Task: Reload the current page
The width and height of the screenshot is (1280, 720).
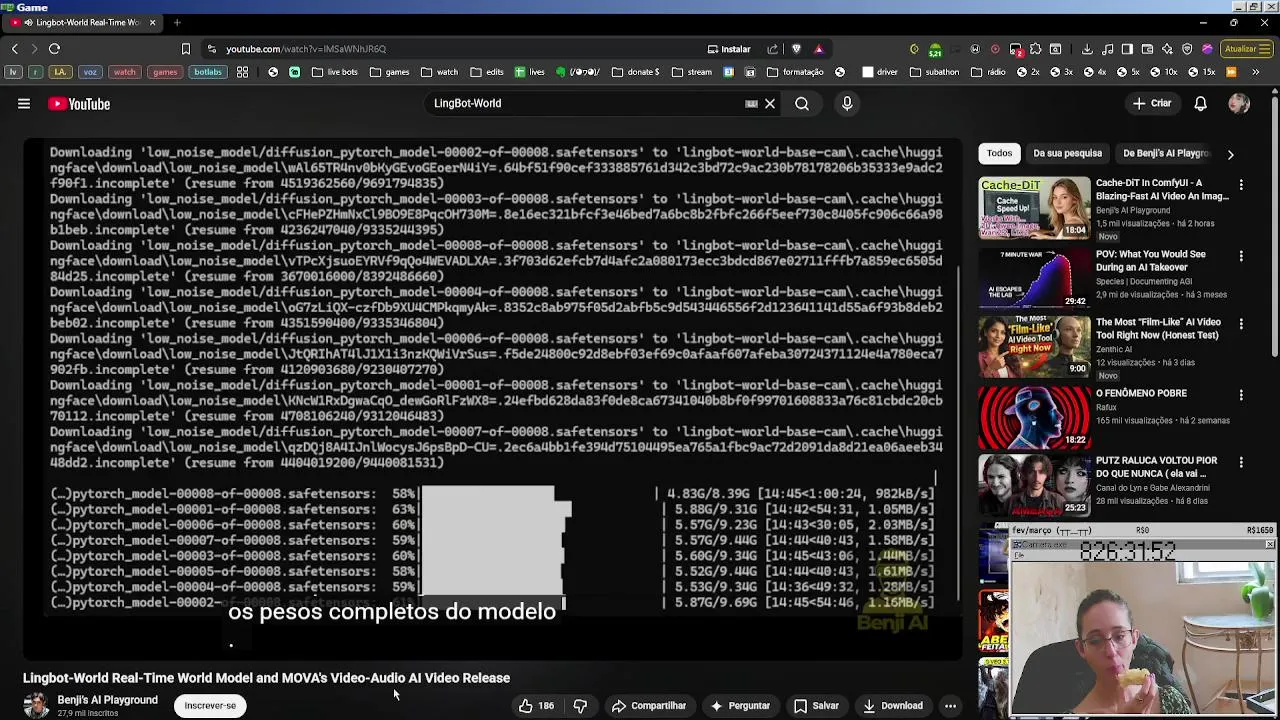Action: pos(54,49)
